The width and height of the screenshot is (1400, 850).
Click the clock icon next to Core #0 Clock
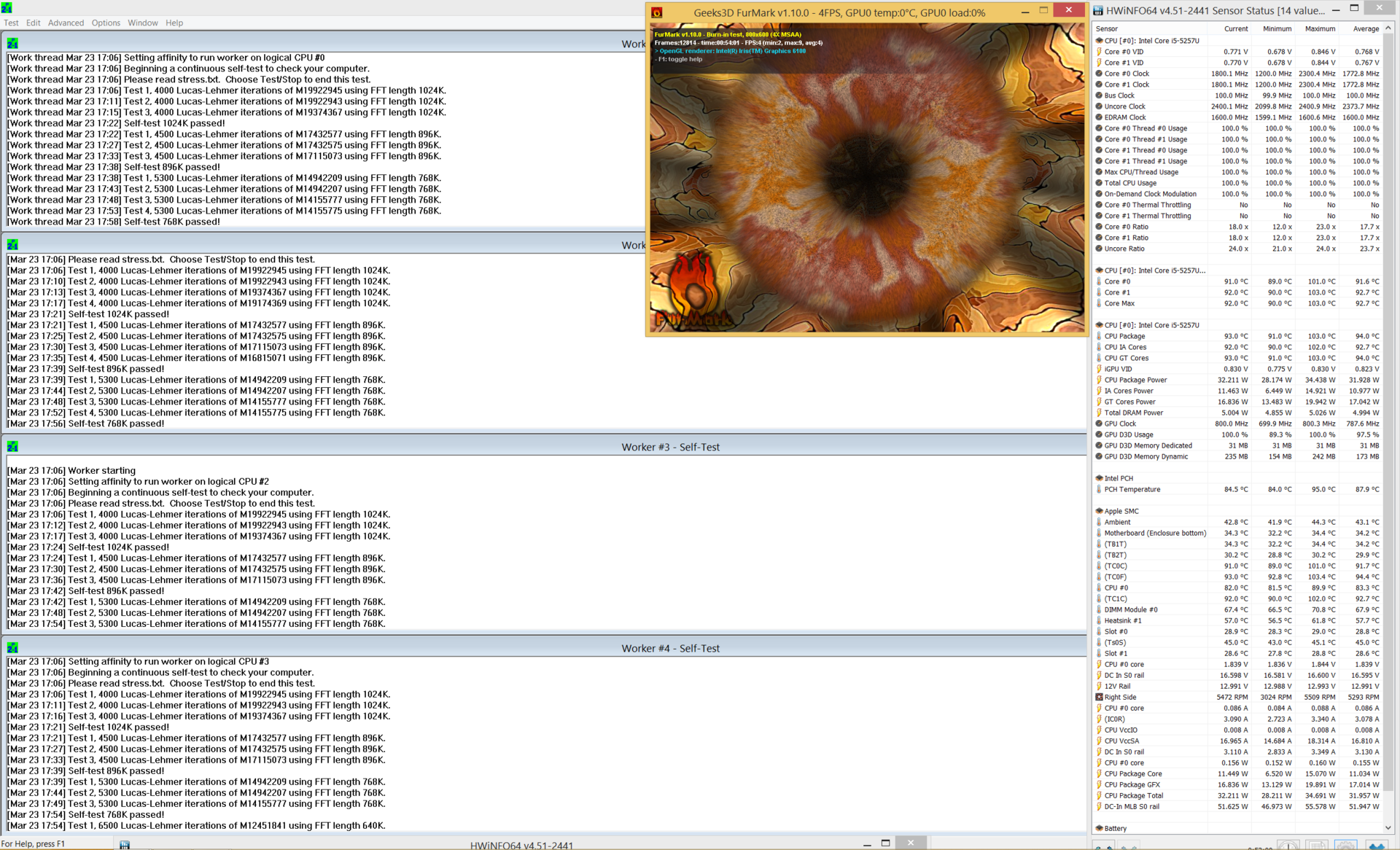point(1099,74)
